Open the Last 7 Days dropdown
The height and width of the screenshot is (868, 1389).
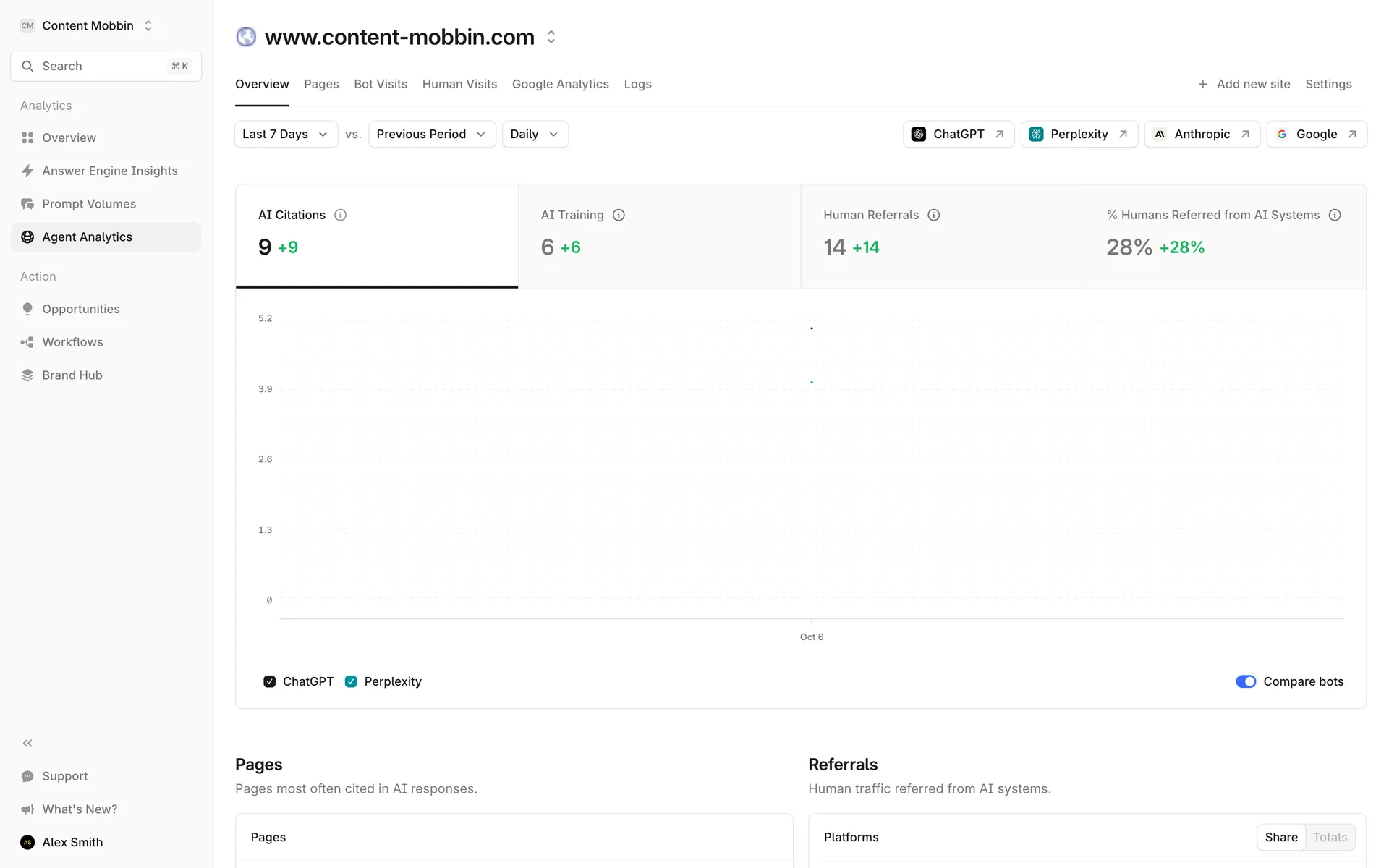[286, 134]
